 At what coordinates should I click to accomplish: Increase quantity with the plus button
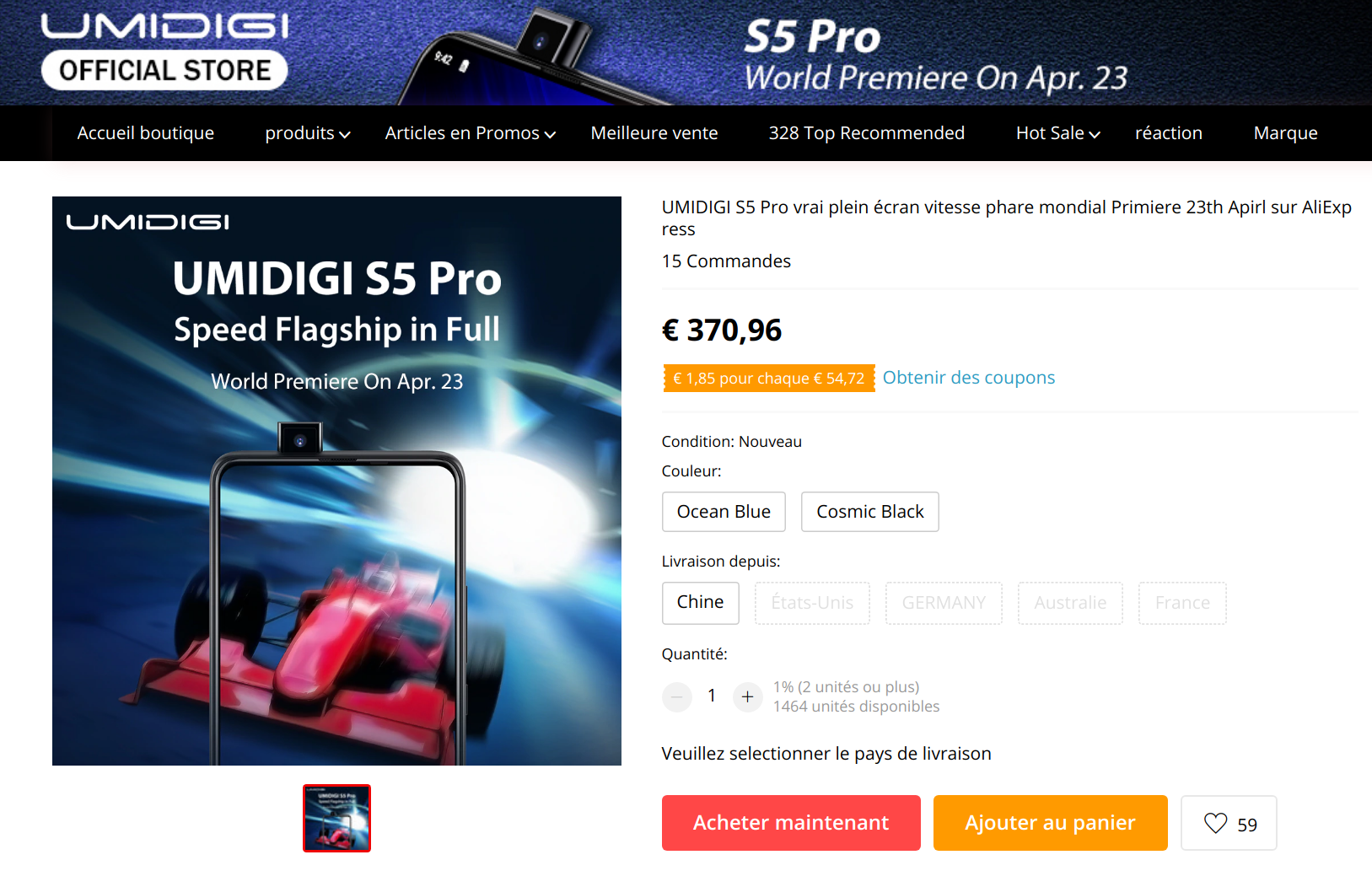coord(747,696)
